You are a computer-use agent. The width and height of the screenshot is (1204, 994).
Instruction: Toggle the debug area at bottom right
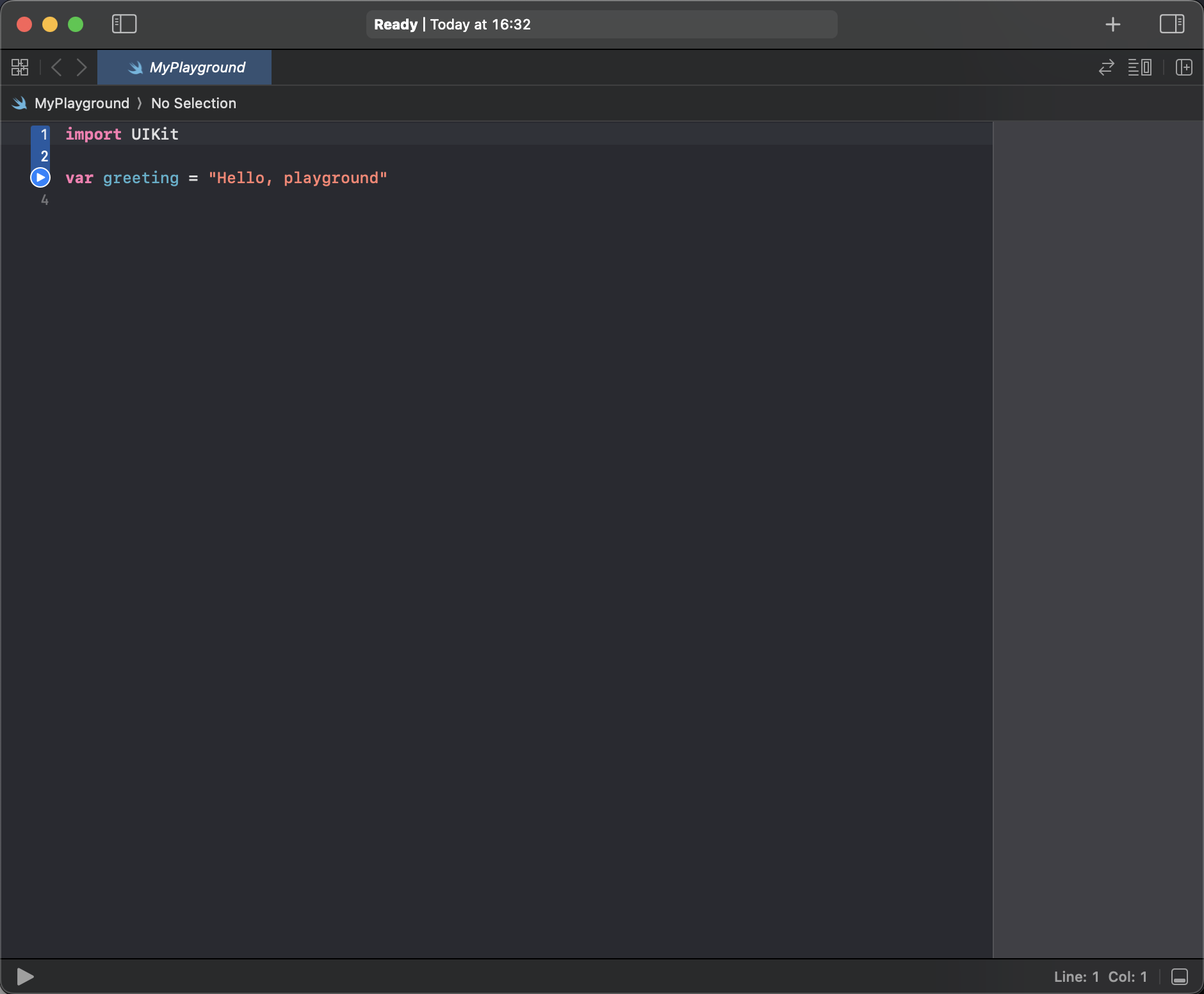(1180, 977)
